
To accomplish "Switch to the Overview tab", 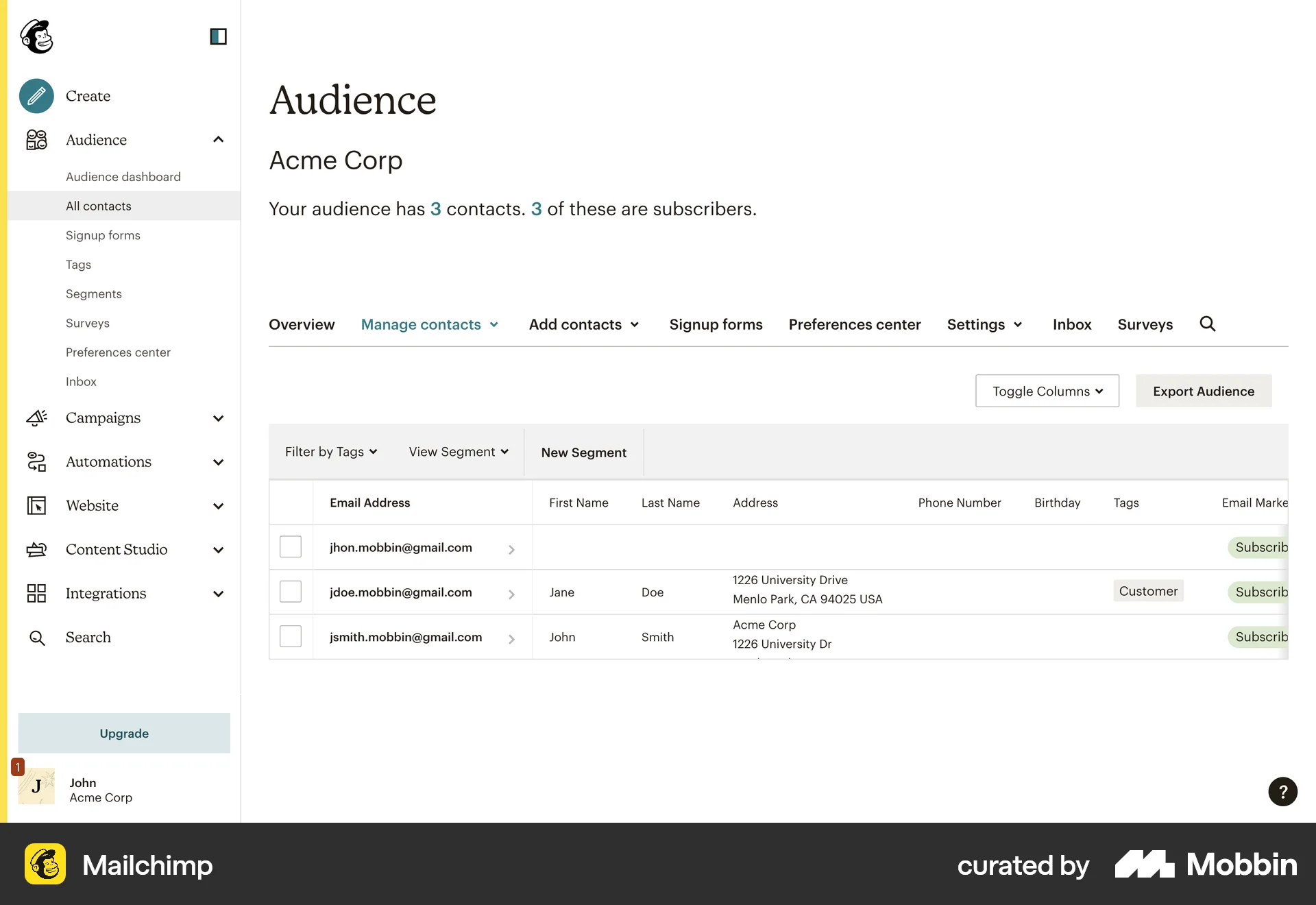I will click(302, 324).
